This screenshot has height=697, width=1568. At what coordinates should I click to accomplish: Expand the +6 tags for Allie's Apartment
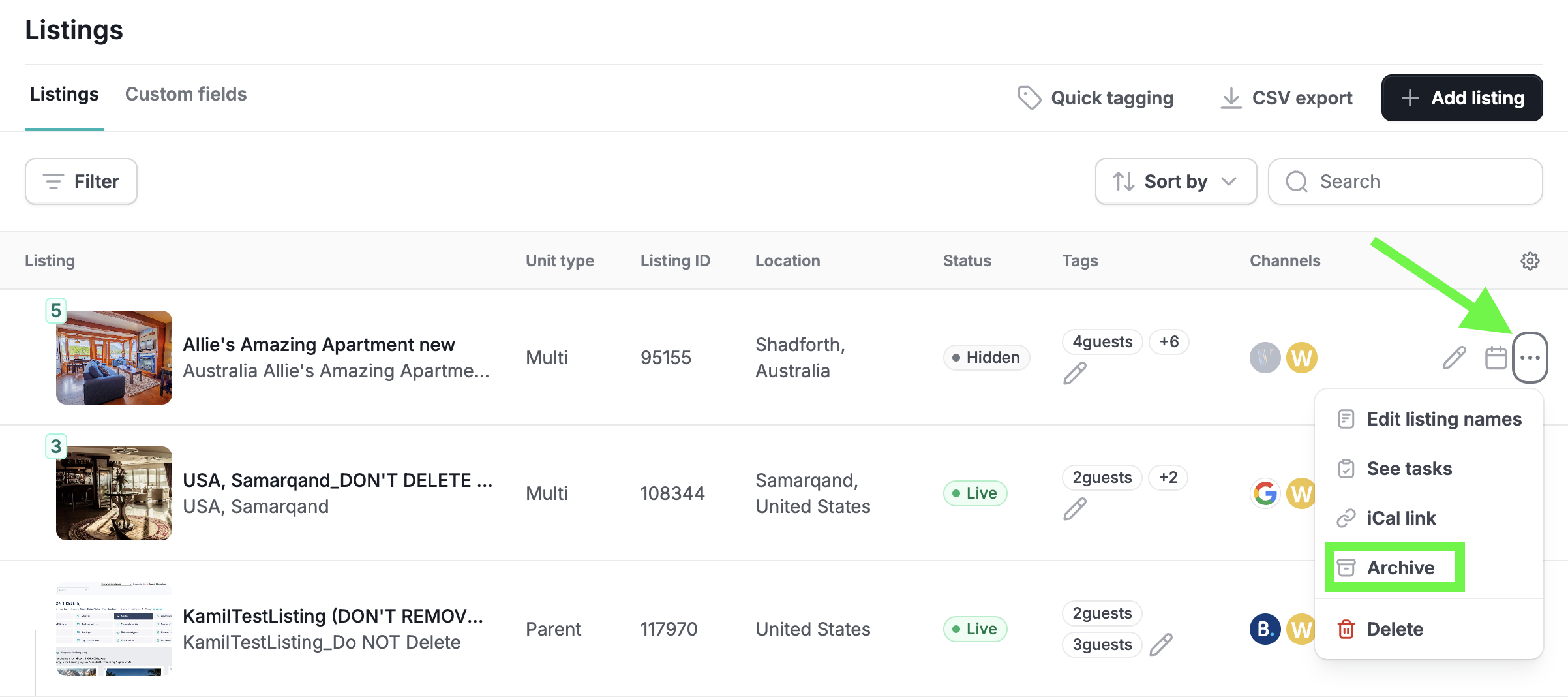tap(1169, 342)
